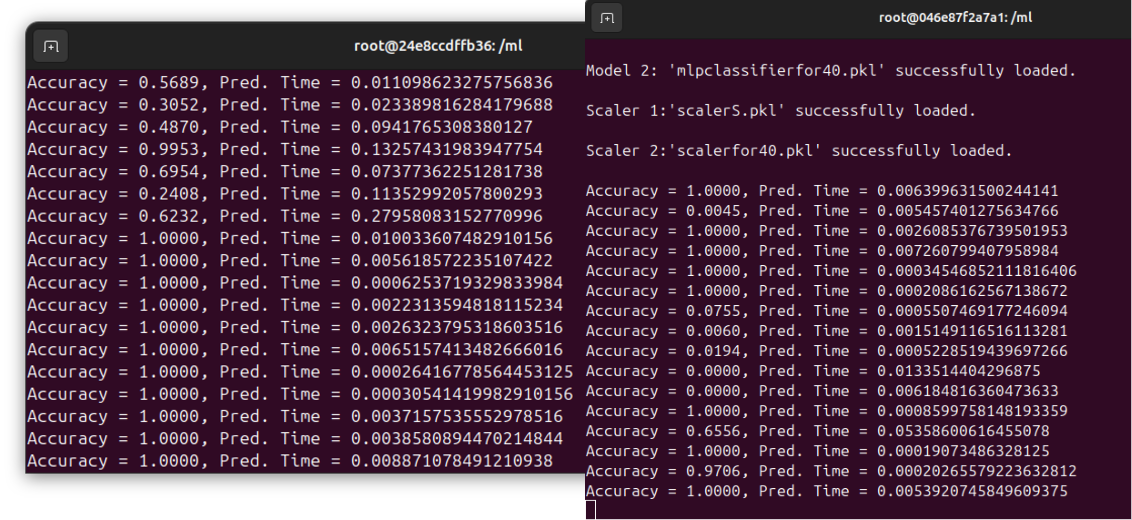This screenshot has width=1132, height=520.
Task: Click the cursor prompt in right terminal
Action: (x=590, y=510)
